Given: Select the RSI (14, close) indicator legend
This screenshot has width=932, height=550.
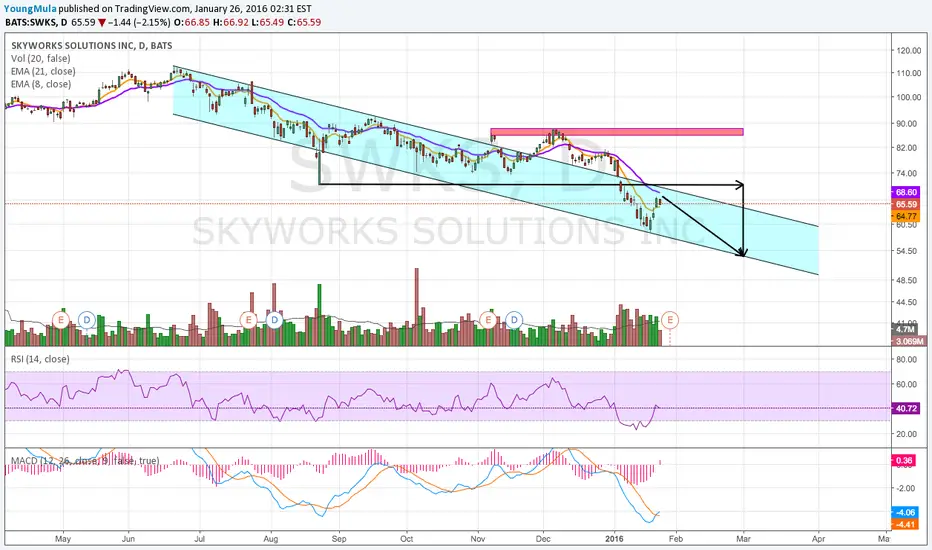Looking at the screenshot, I should tap(40, 359).
